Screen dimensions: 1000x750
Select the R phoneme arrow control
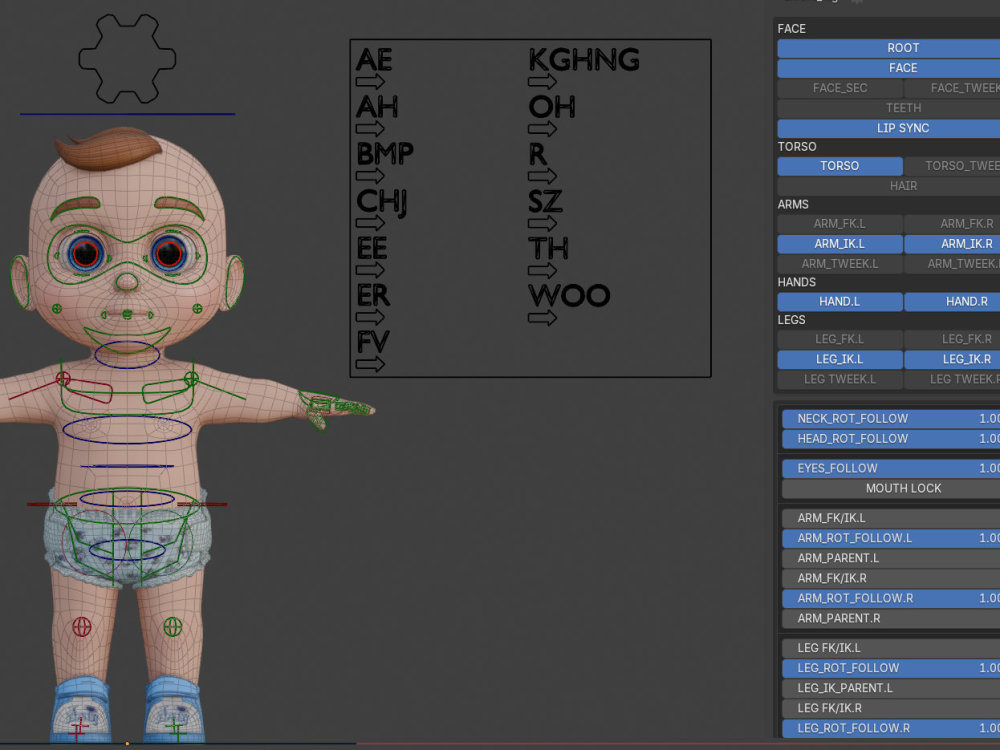[543, 176]
